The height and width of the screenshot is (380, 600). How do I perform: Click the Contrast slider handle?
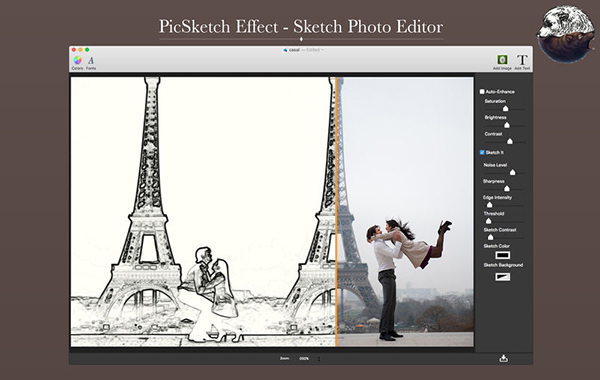(x=510, y=141)
